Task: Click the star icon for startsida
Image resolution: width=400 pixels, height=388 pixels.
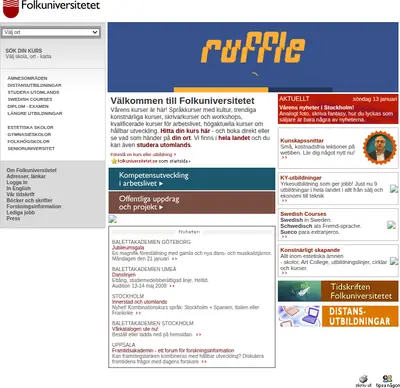Action: pyautogui.click(x=114, y=161)
